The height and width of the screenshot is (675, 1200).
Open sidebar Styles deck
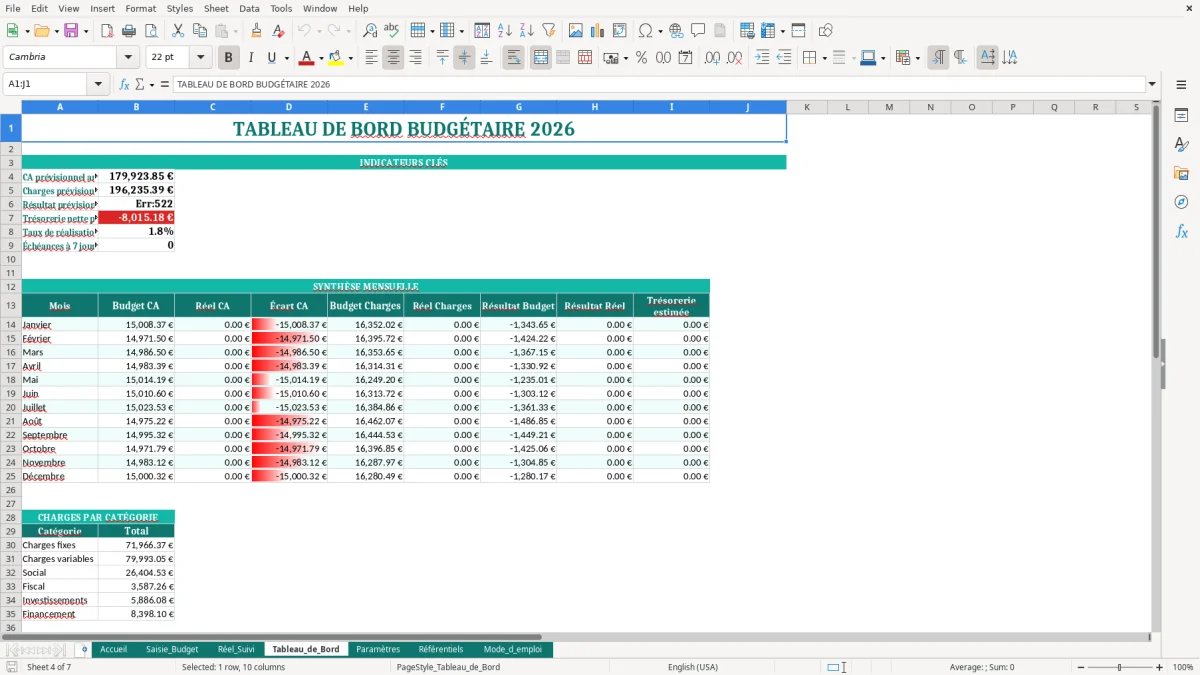1181,145
